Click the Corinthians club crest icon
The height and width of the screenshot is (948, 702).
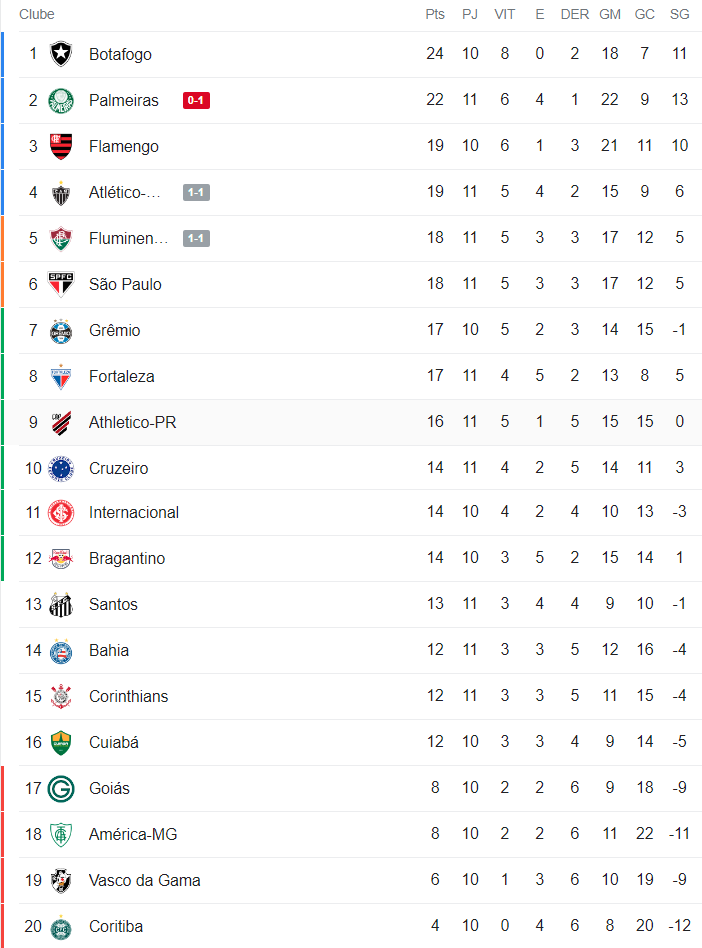(61, 696)
